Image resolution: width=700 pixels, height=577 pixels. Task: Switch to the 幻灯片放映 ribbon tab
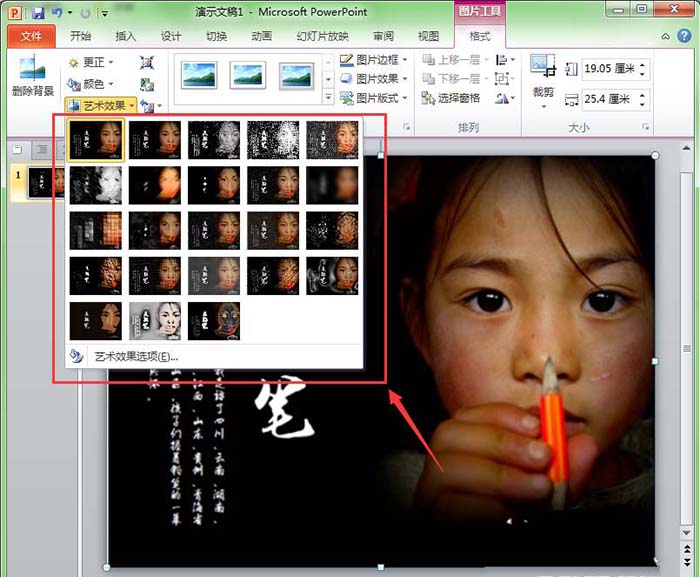click(322, 36)
